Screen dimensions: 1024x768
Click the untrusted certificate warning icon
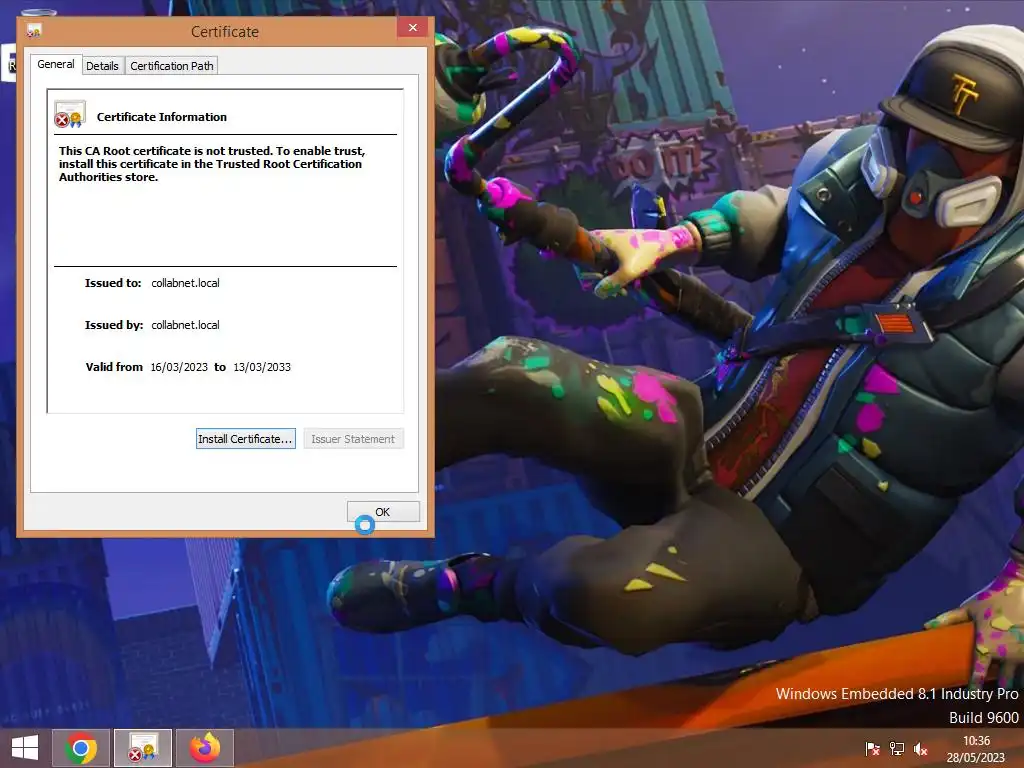(70, 114)
